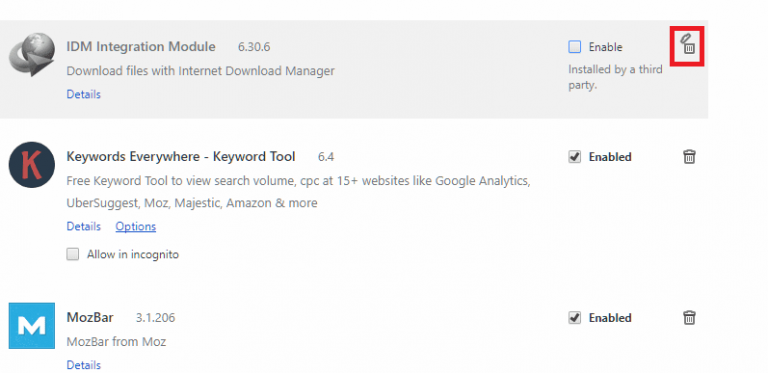Click the MozBar extension title
Image resolution: width=768 pixels, height=373 pixels.
tap(90, 318)
